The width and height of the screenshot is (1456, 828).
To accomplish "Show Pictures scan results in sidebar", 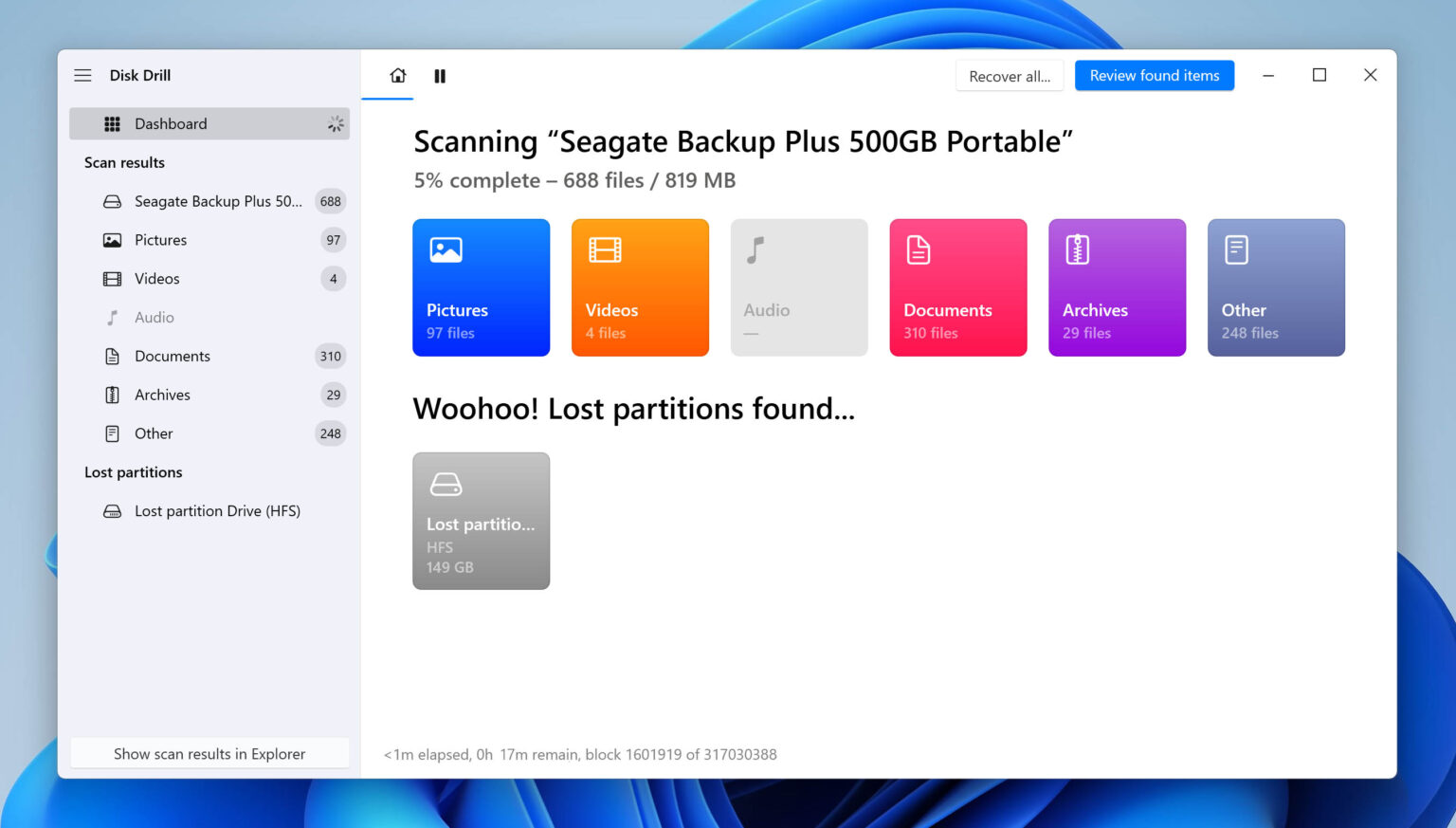I will point(161,240).
